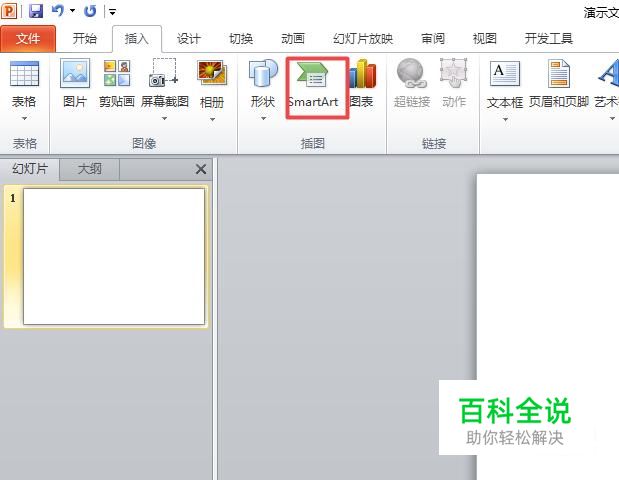Viewport: 619px width, 480px height.
Task: Click the PowerPoint application icon
Action: coord(9,11)
